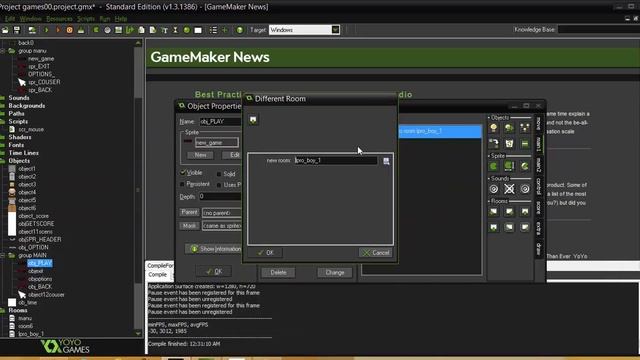Image resolution: width=640 pixels, height=360 pixels.
Task: Collapse the Objects folder in the tree
Action: [2, 161]
